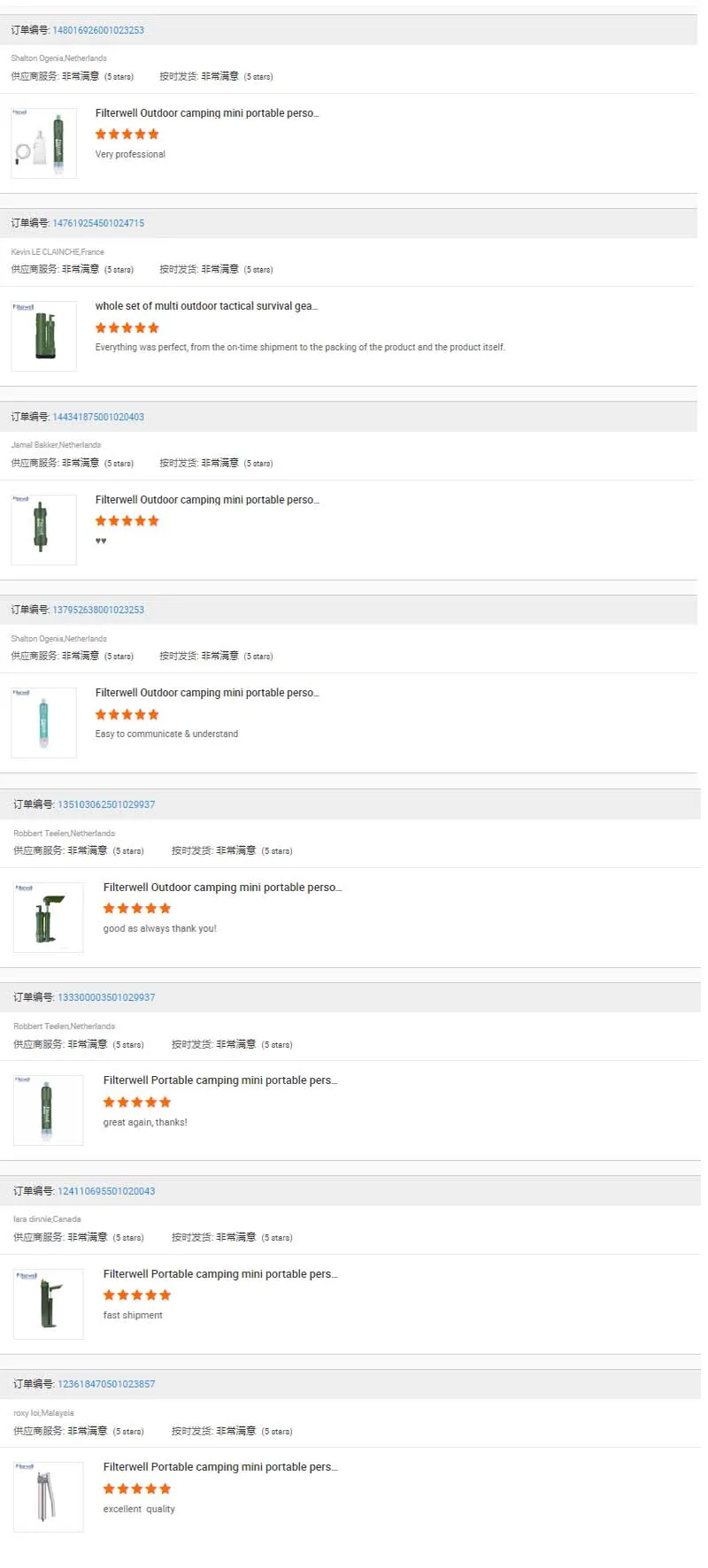Open order number 137952638001023253 link
The image size is (708, 1568).
tap(98, 610)
